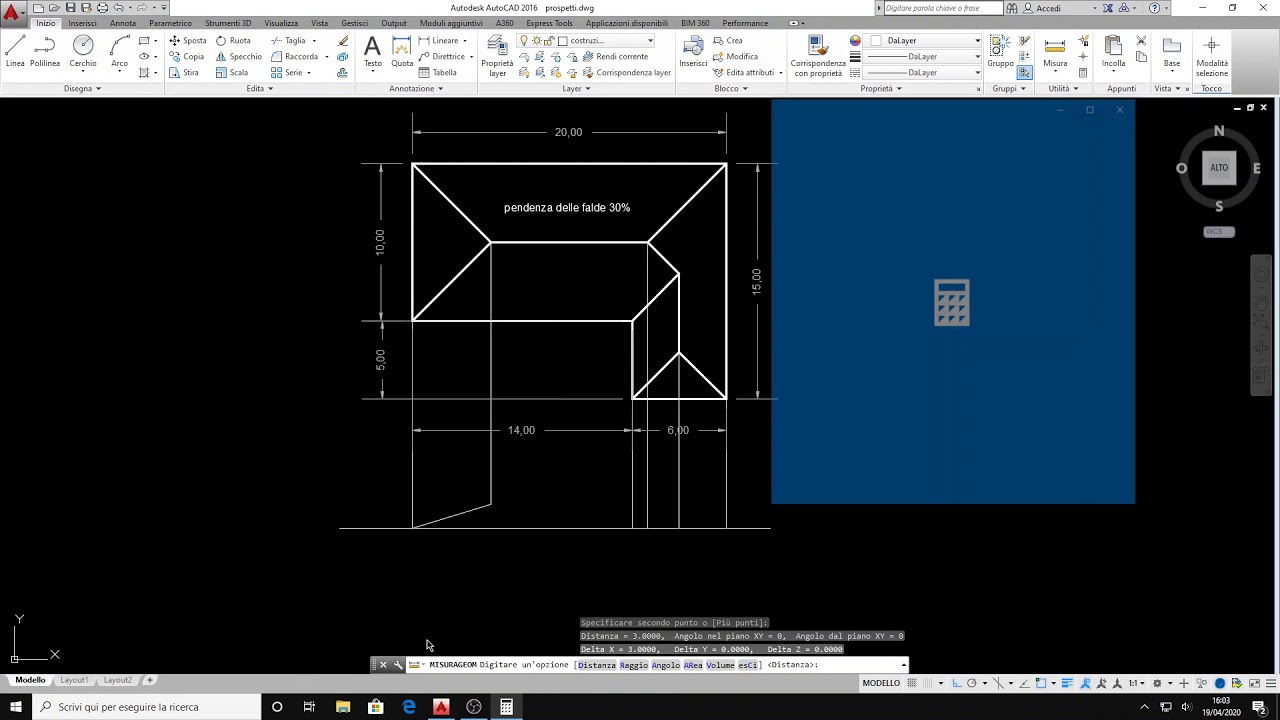Screen dimensions: 1280x720
Task: Open the object color DaLayer dropdown
Action: 925,41
